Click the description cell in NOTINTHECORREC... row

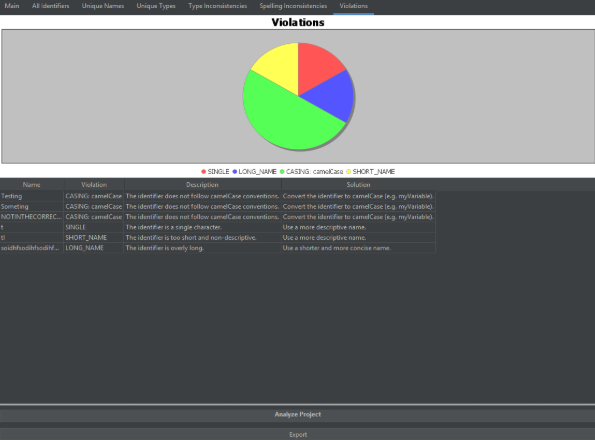click(203, 217)
